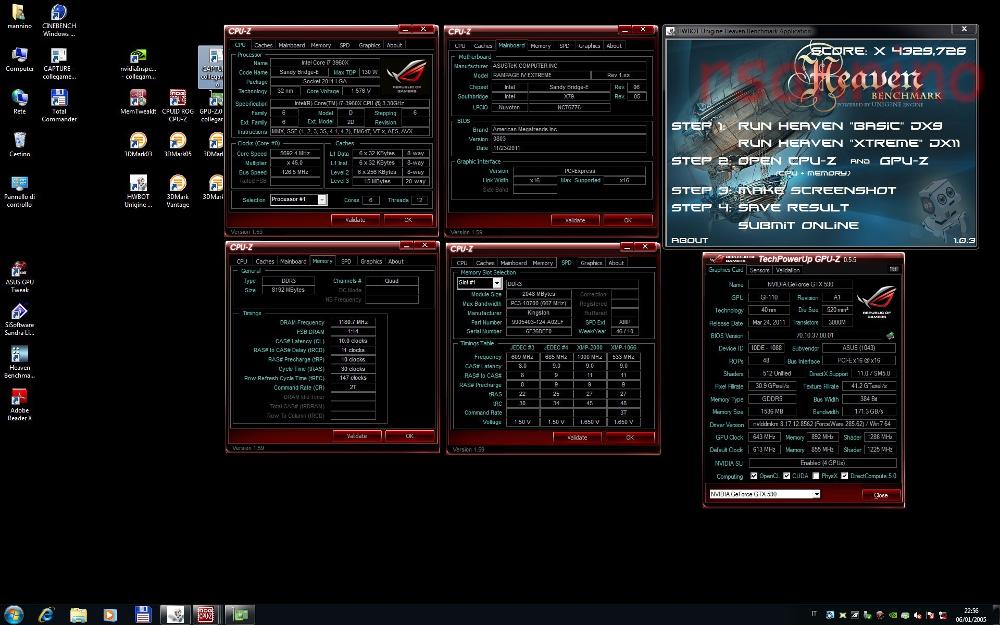Launch the 3DMark05 desktop shortcut
The width and height of the screenshot is (1000, 625).
pyautogui.click(x=177, y=144)
